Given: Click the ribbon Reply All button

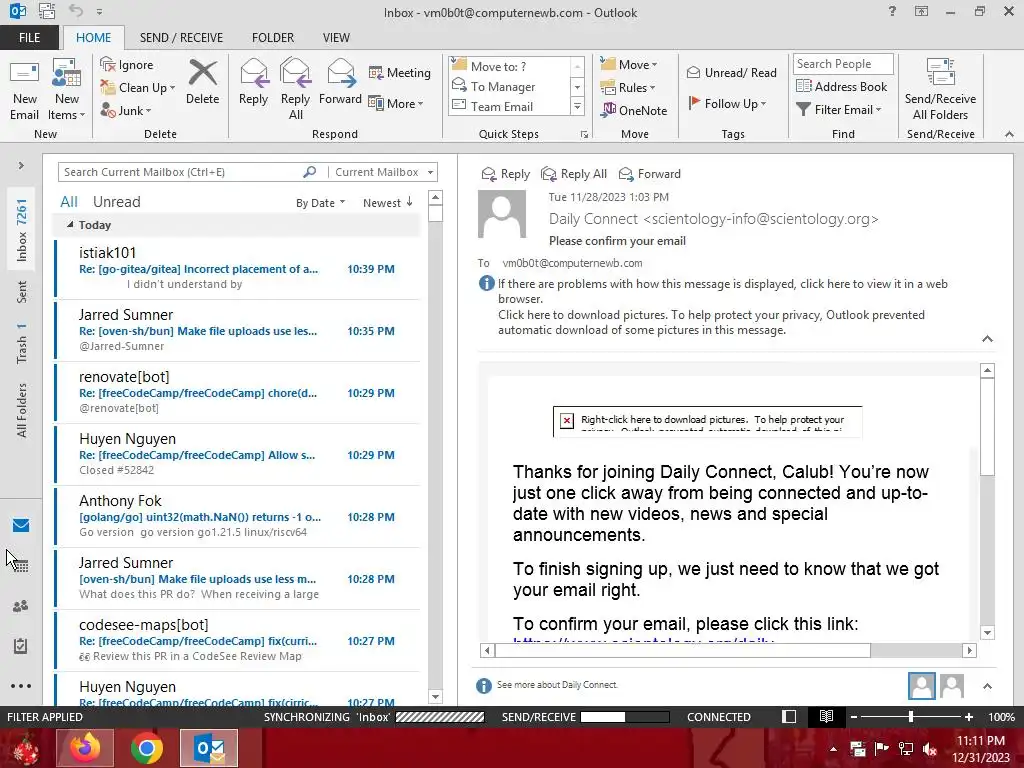Looking at the screenshot, I should tap(295, 90).
